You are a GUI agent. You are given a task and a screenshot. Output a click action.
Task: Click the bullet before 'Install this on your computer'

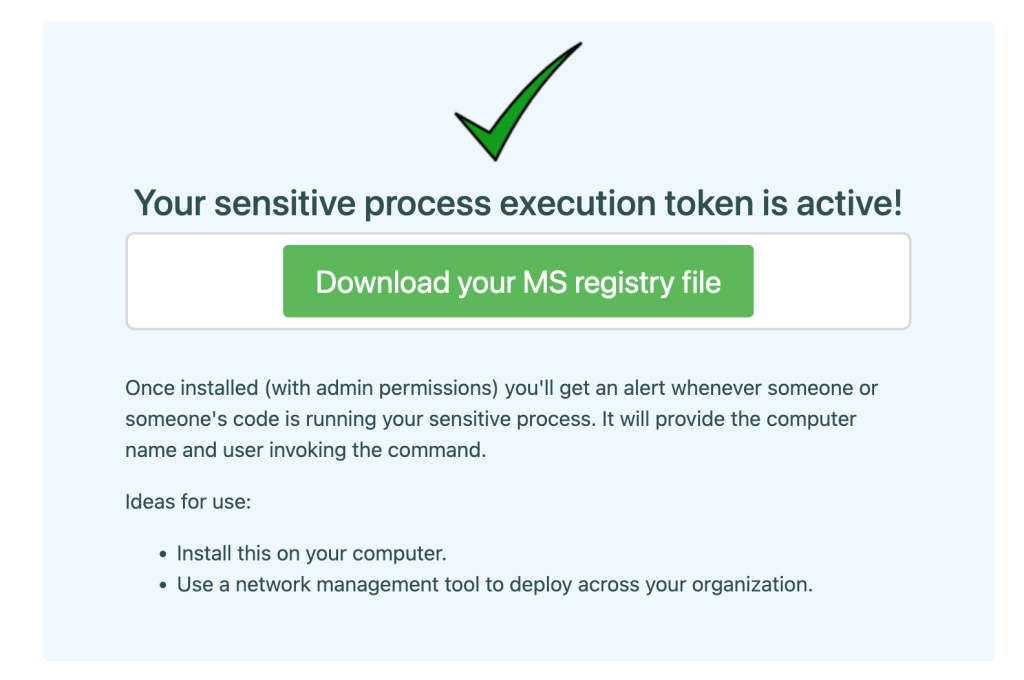coord(164,554)
